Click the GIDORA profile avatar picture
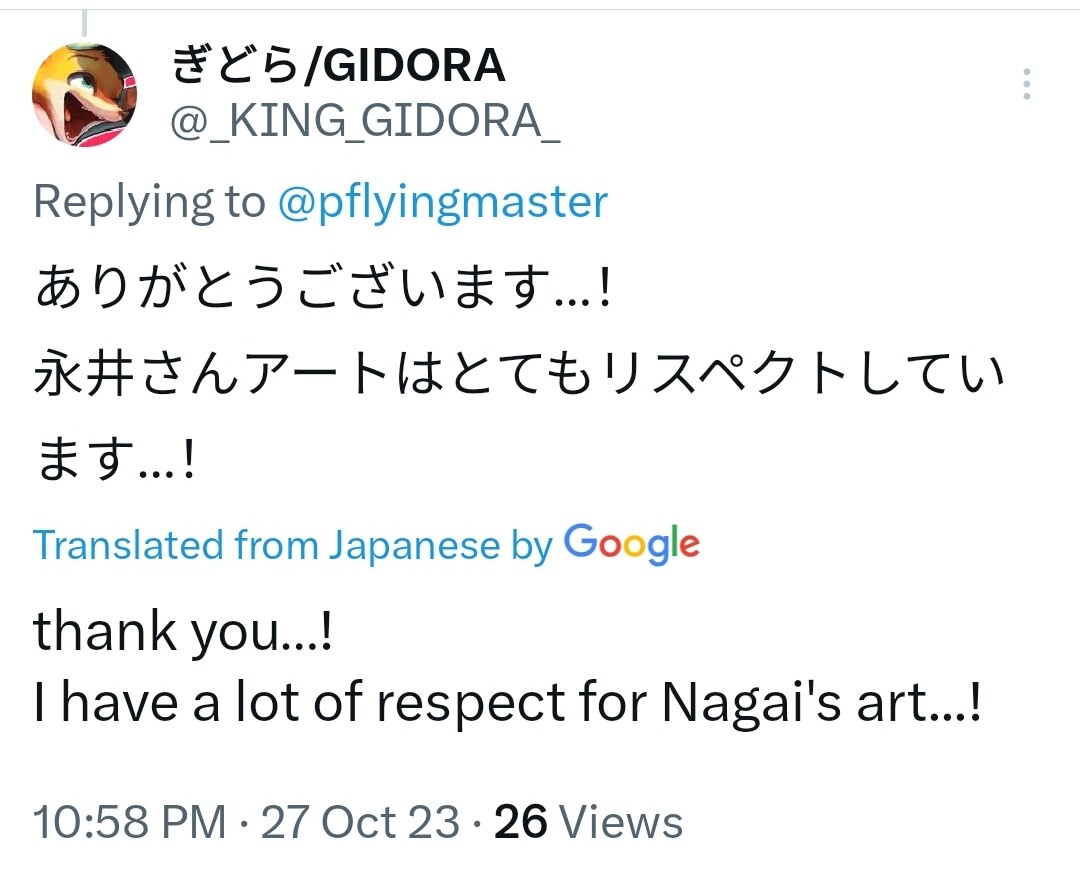The width and height of the screenshot is (1080, 878). click(85, 95)
